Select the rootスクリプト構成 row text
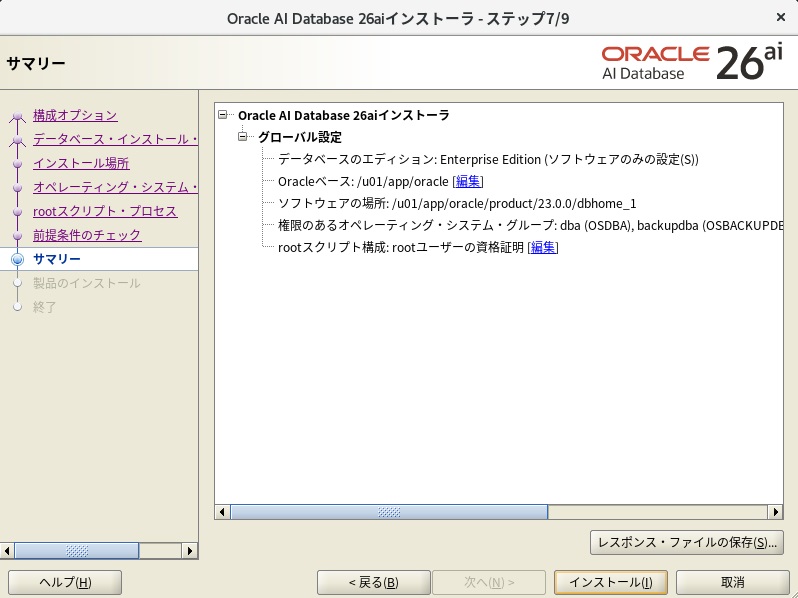This screenshot has height=598, width=798. click(418, 247)
